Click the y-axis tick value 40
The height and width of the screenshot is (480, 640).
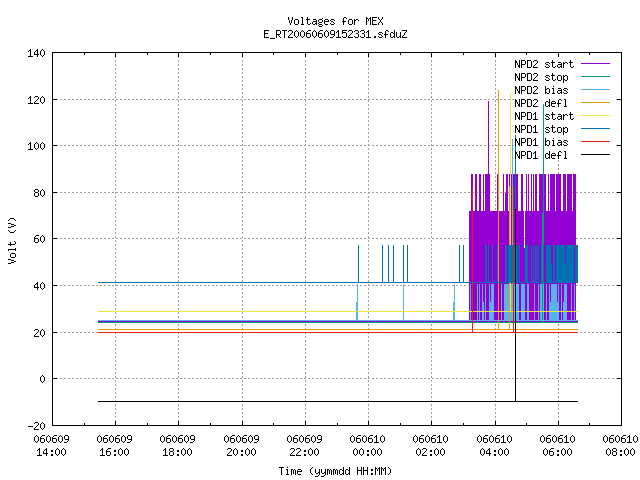(x=39, y=286)
